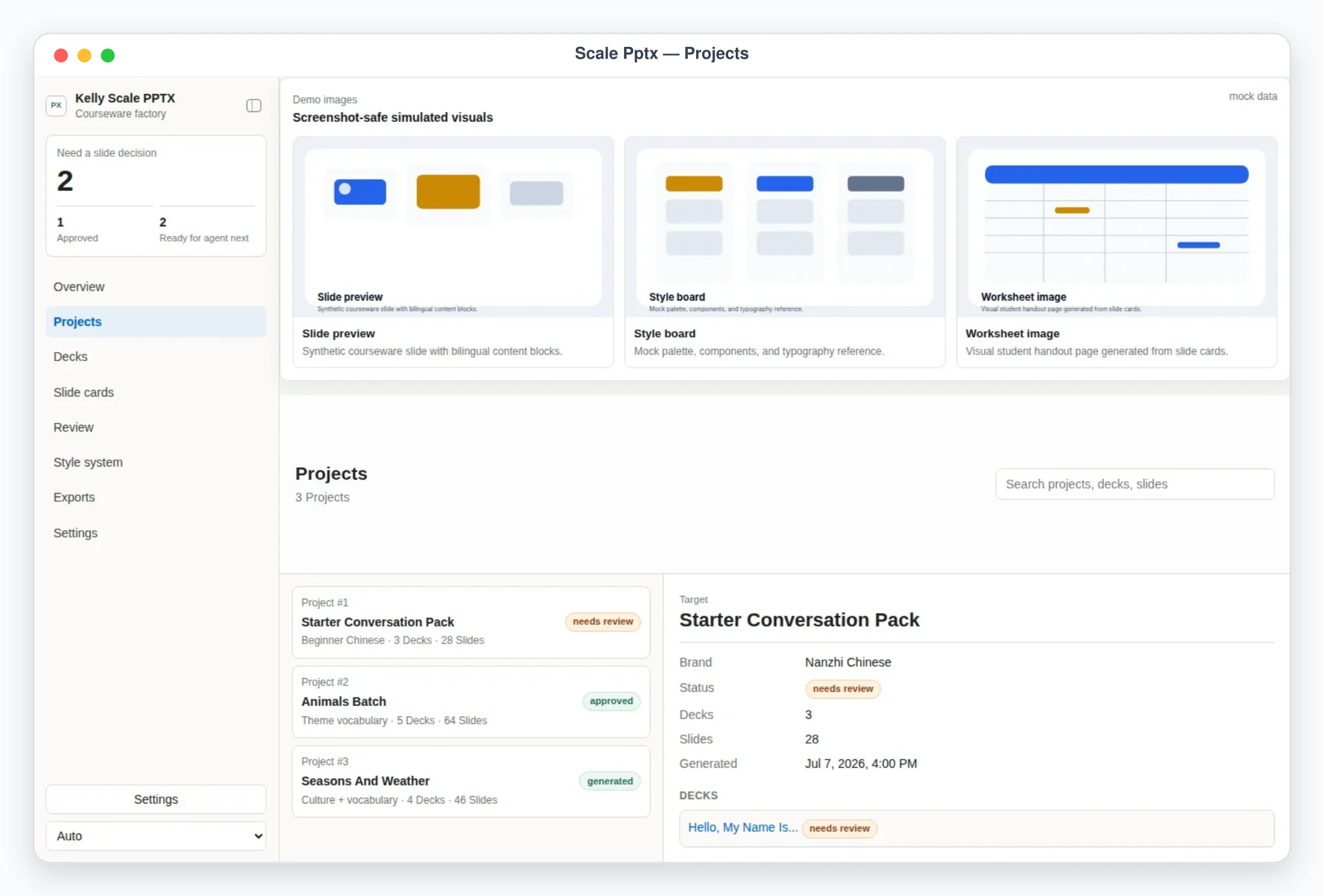
Task: Open Style system page
Action: point(156,463)
